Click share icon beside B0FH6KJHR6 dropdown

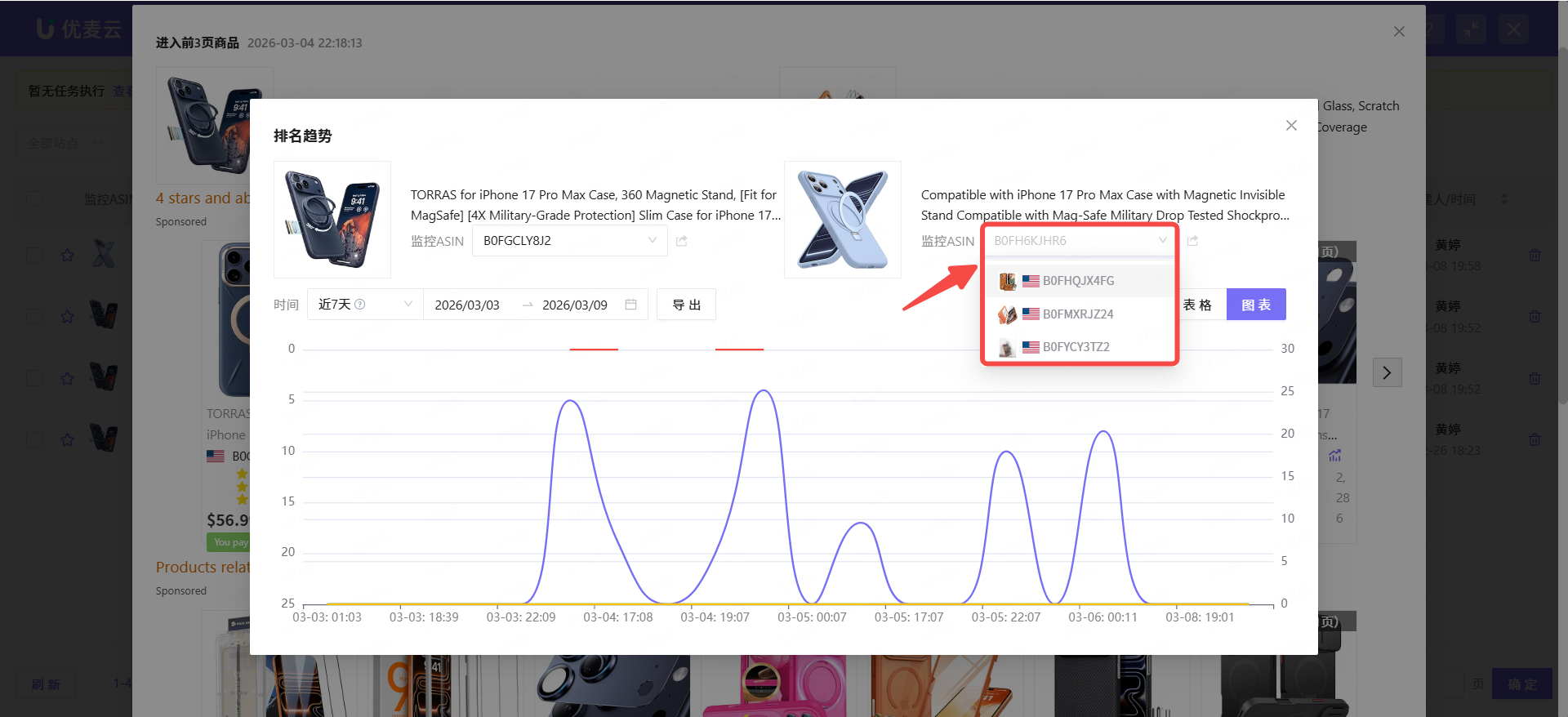1192,241
